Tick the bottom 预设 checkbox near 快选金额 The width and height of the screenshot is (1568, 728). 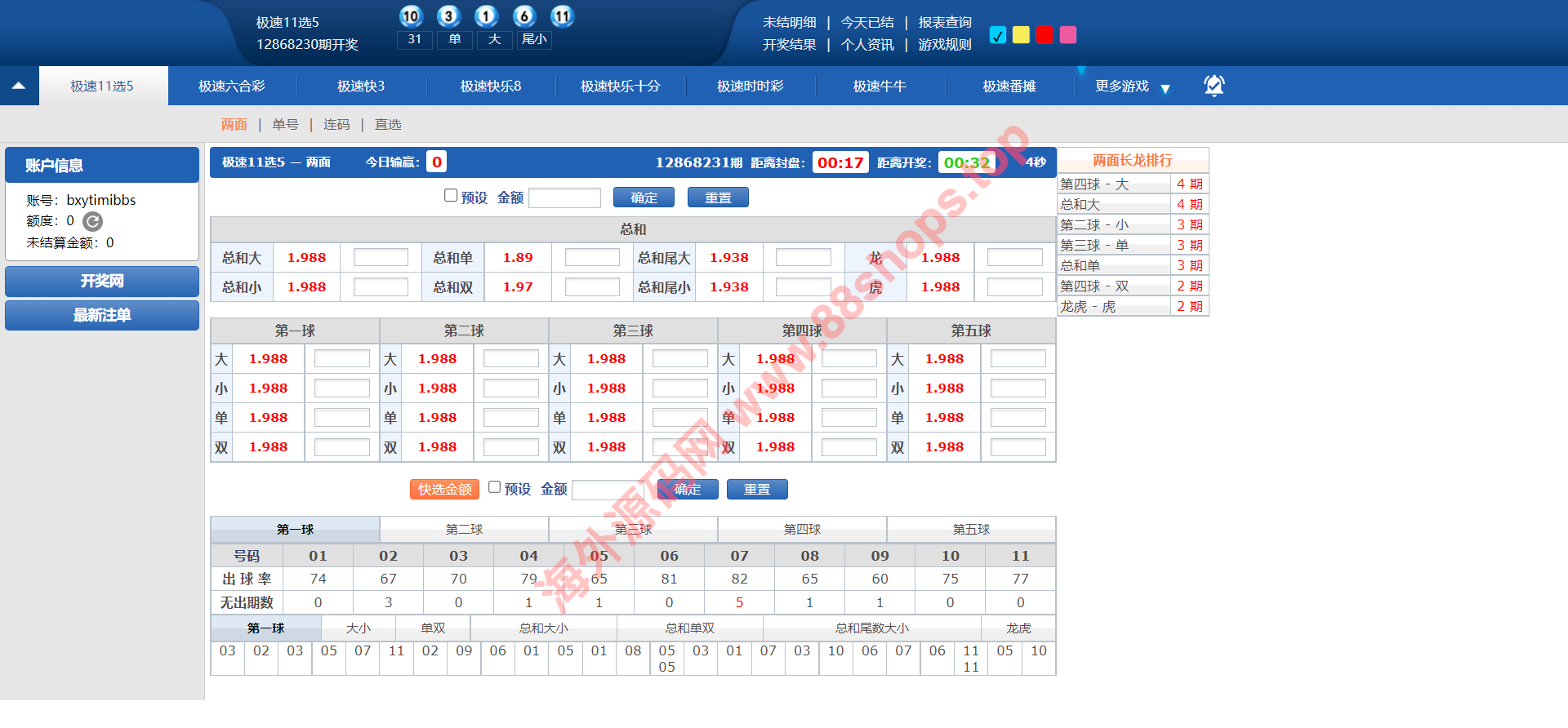494,487
